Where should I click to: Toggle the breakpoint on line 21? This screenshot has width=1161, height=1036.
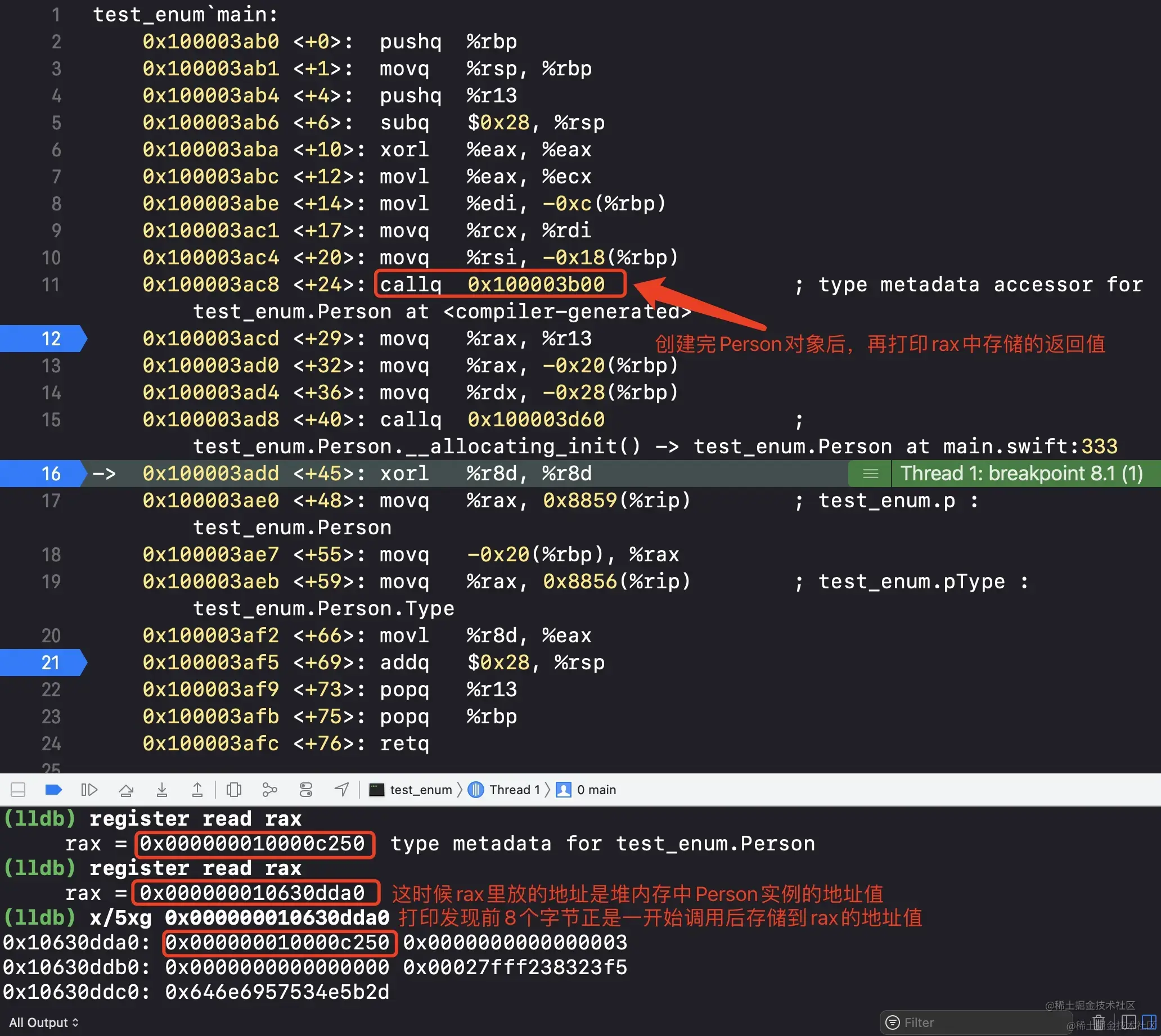[x=43, y=663]
